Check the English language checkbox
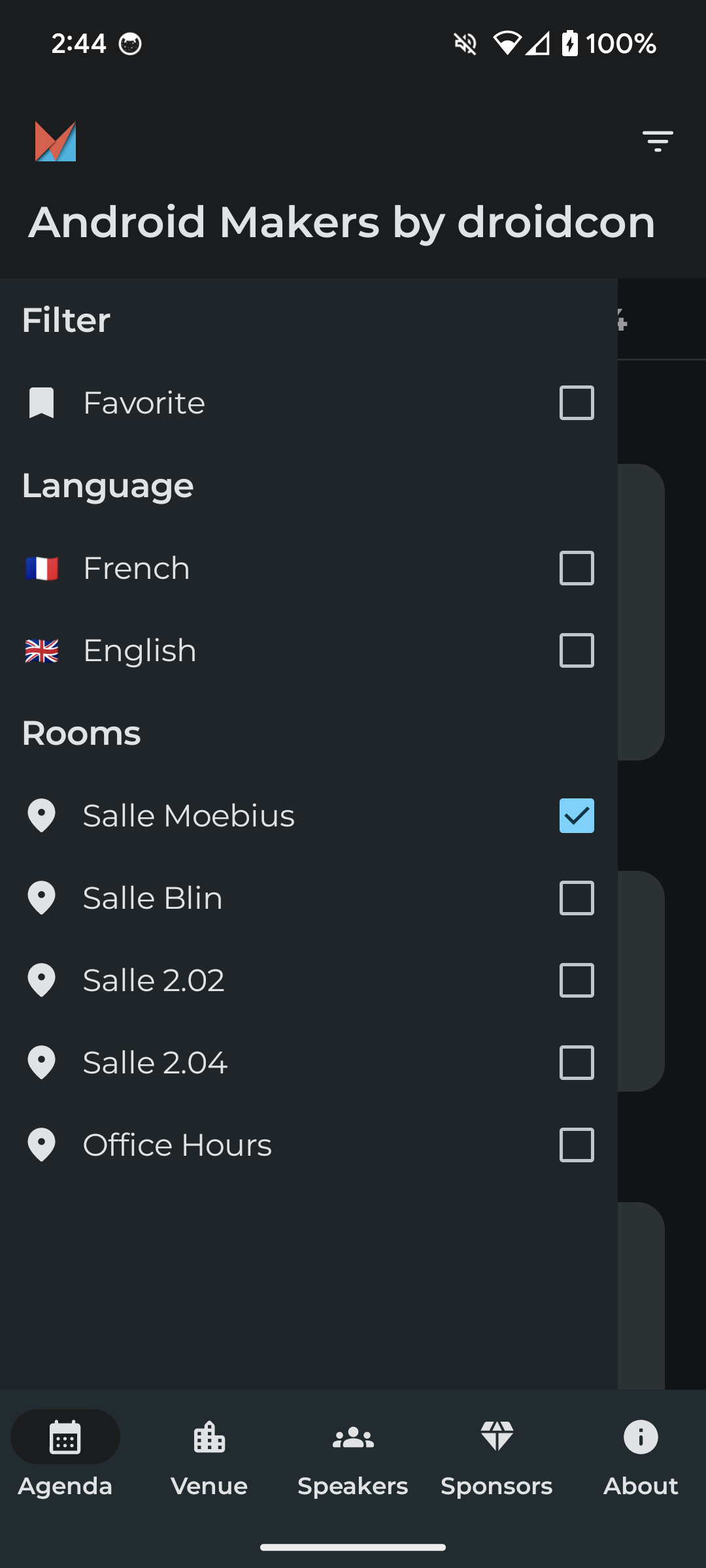 coord(577,651)
